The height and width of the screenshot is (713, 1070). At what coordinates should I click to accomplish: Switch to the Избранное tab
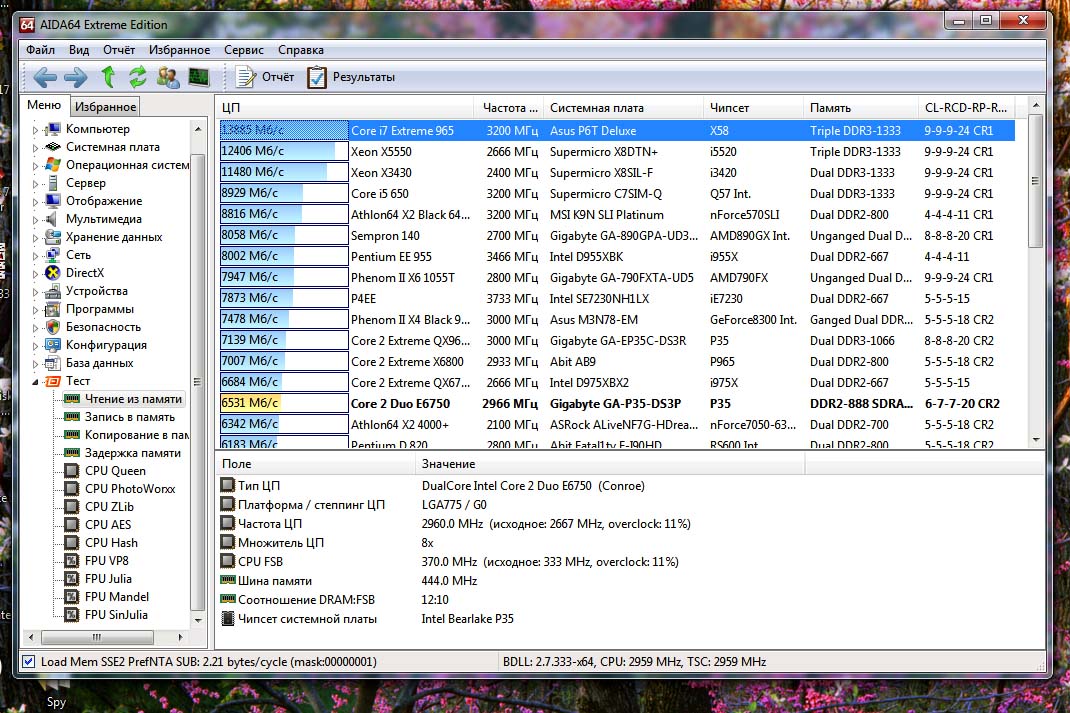[x=105, y=107]
